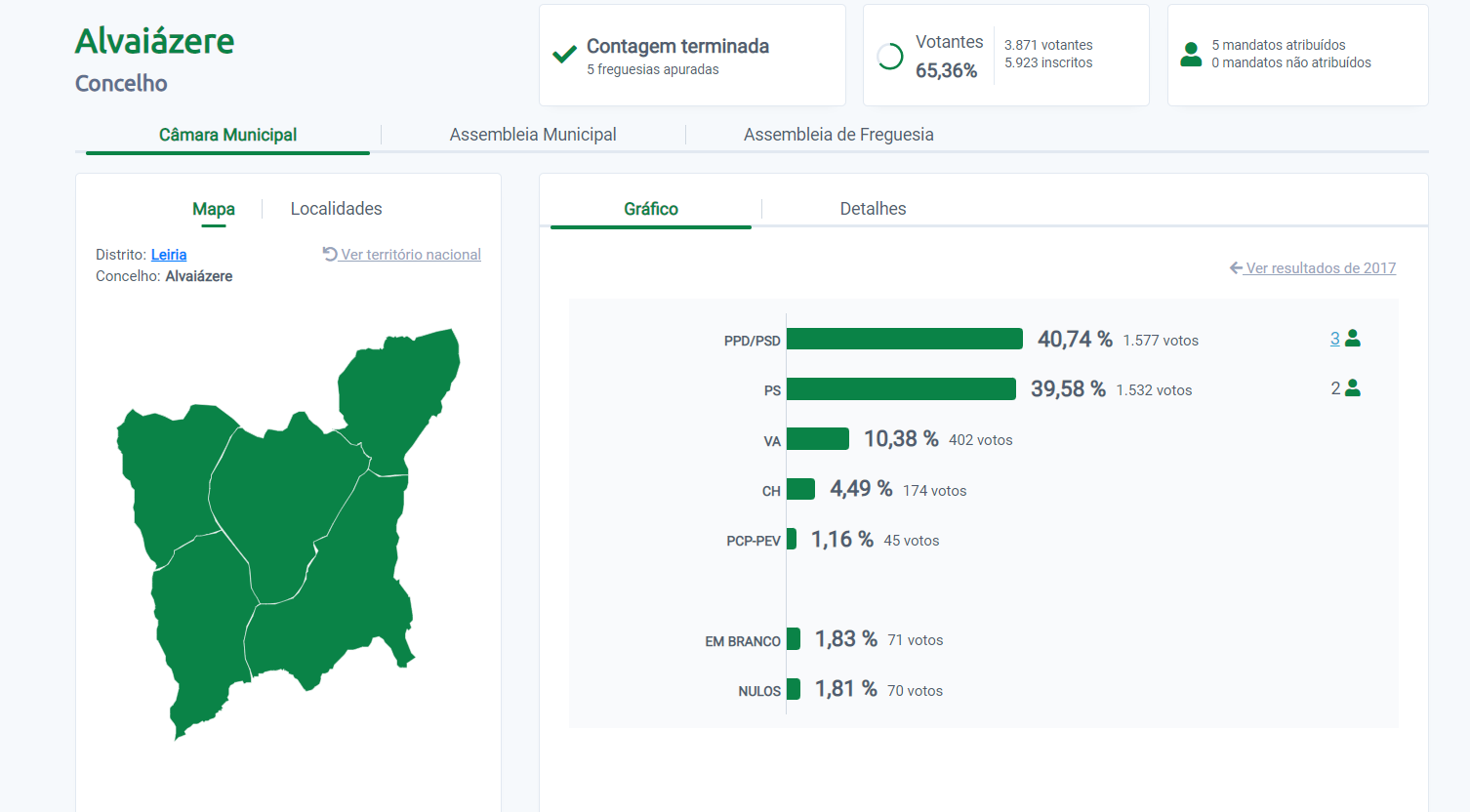Select the Mapa tab
The height and width of the screenshot is (812, 1470).
(213, 209)
